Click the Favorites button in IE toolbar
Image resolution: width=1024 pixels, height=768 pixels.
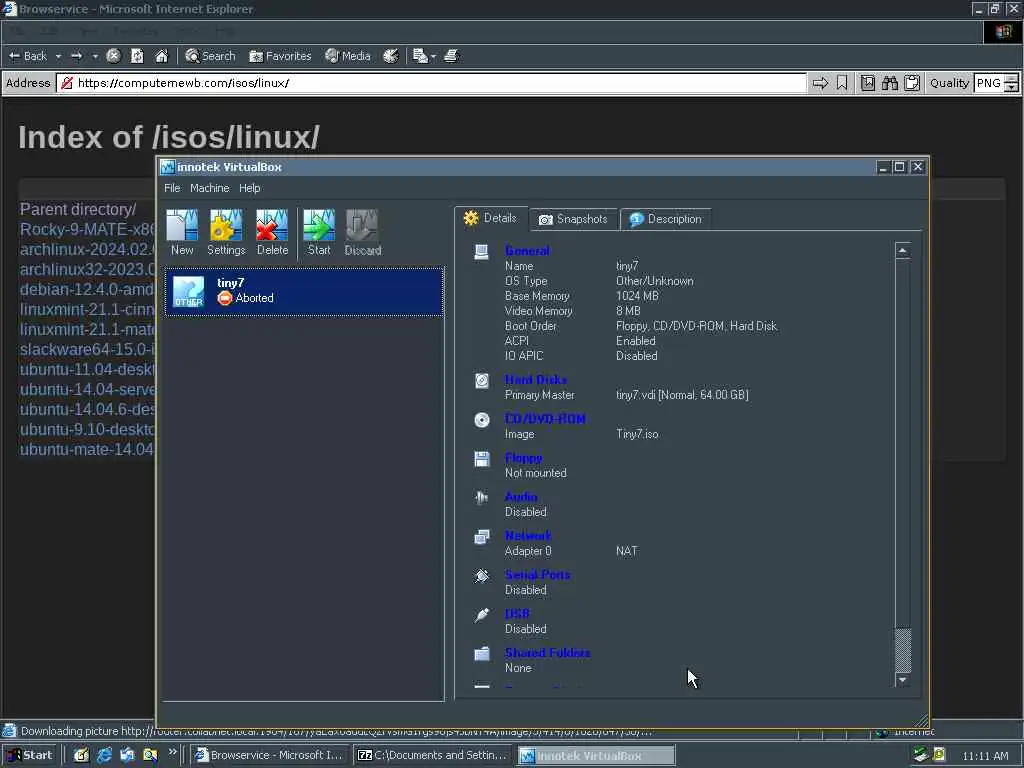pos(280,56)
